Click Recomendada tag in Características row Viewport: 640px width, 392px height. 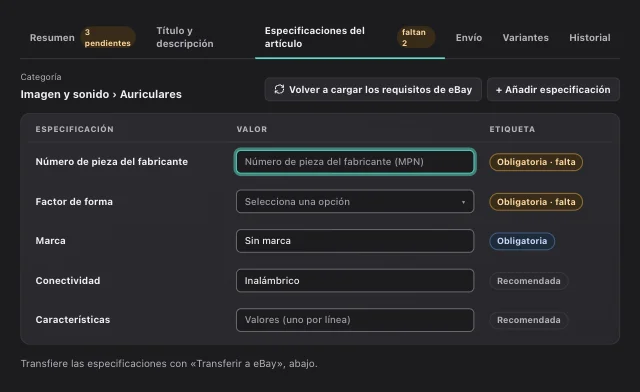pos(529,320)
